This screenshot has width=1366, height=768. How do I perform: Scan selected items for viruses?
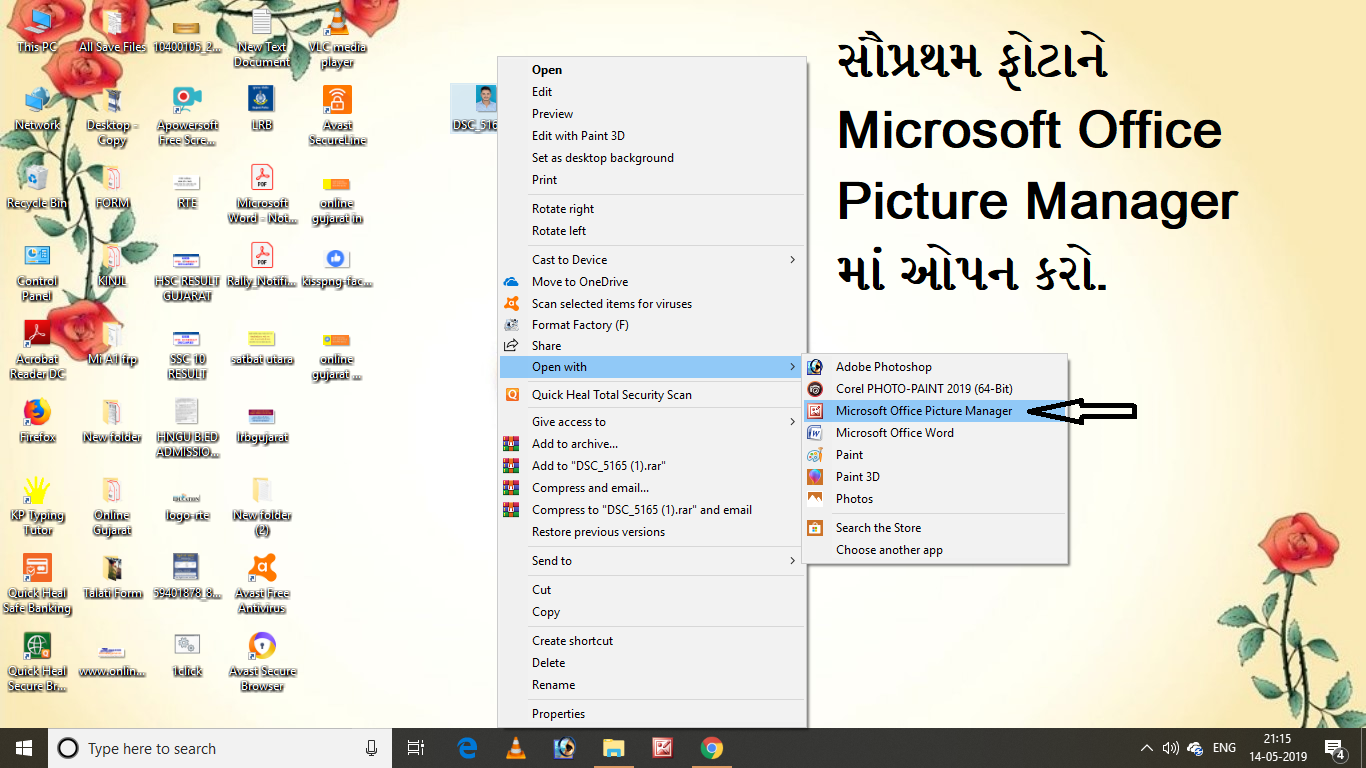tap(611, 303)
